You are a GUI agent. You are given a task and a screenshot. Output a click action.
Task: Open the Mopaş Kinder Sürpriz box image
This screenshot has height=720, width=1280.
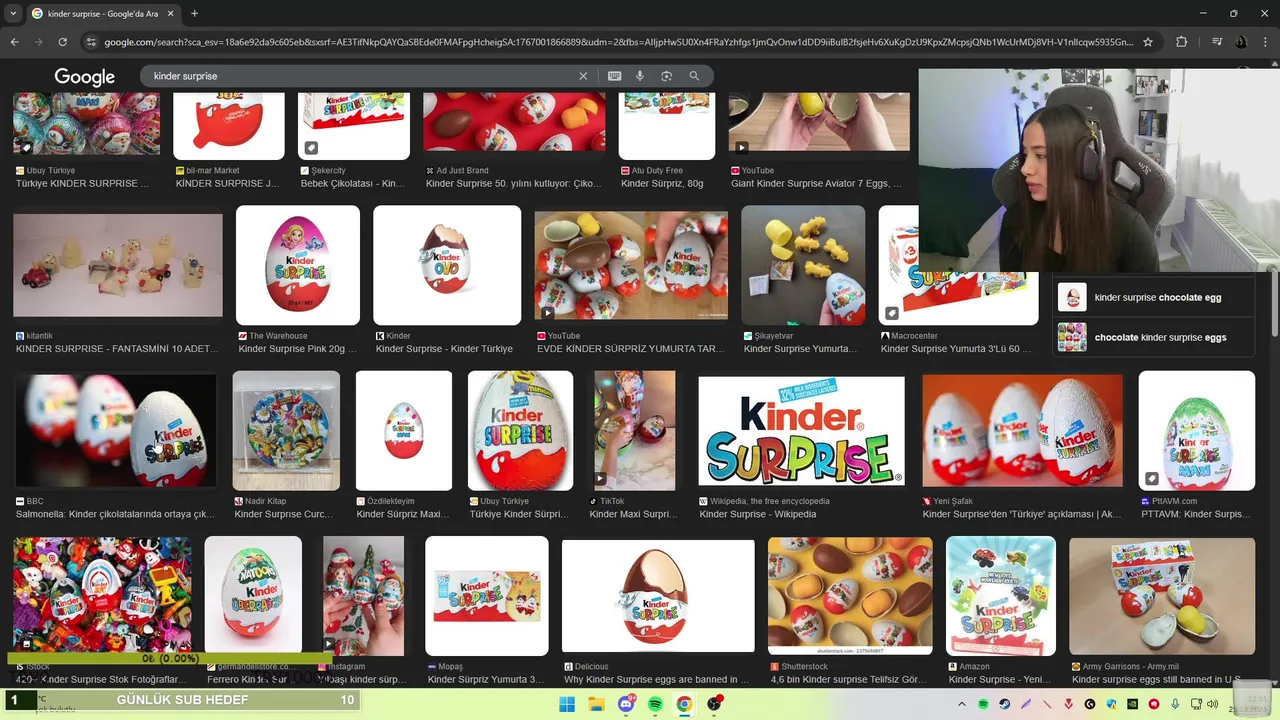click(x=487, y=596)
